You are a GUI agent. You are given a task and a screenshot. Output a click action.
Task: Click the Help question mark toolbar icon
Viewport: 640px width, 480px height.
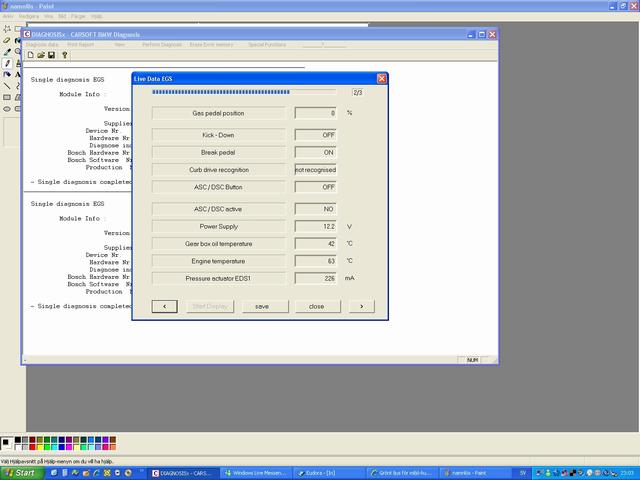click(x=65, y=55)
